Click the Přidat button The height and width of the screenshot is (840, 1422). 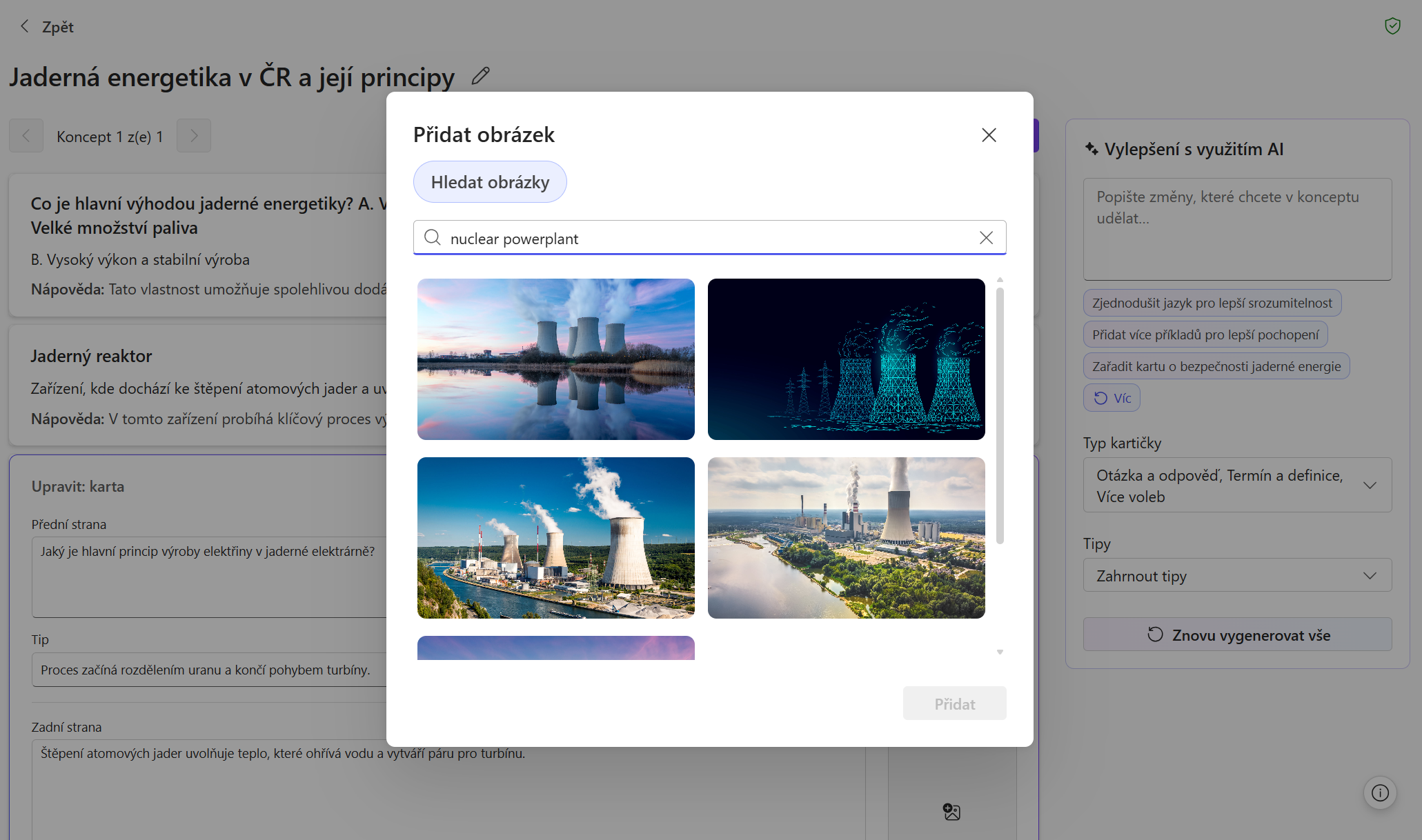pos(954,703)
